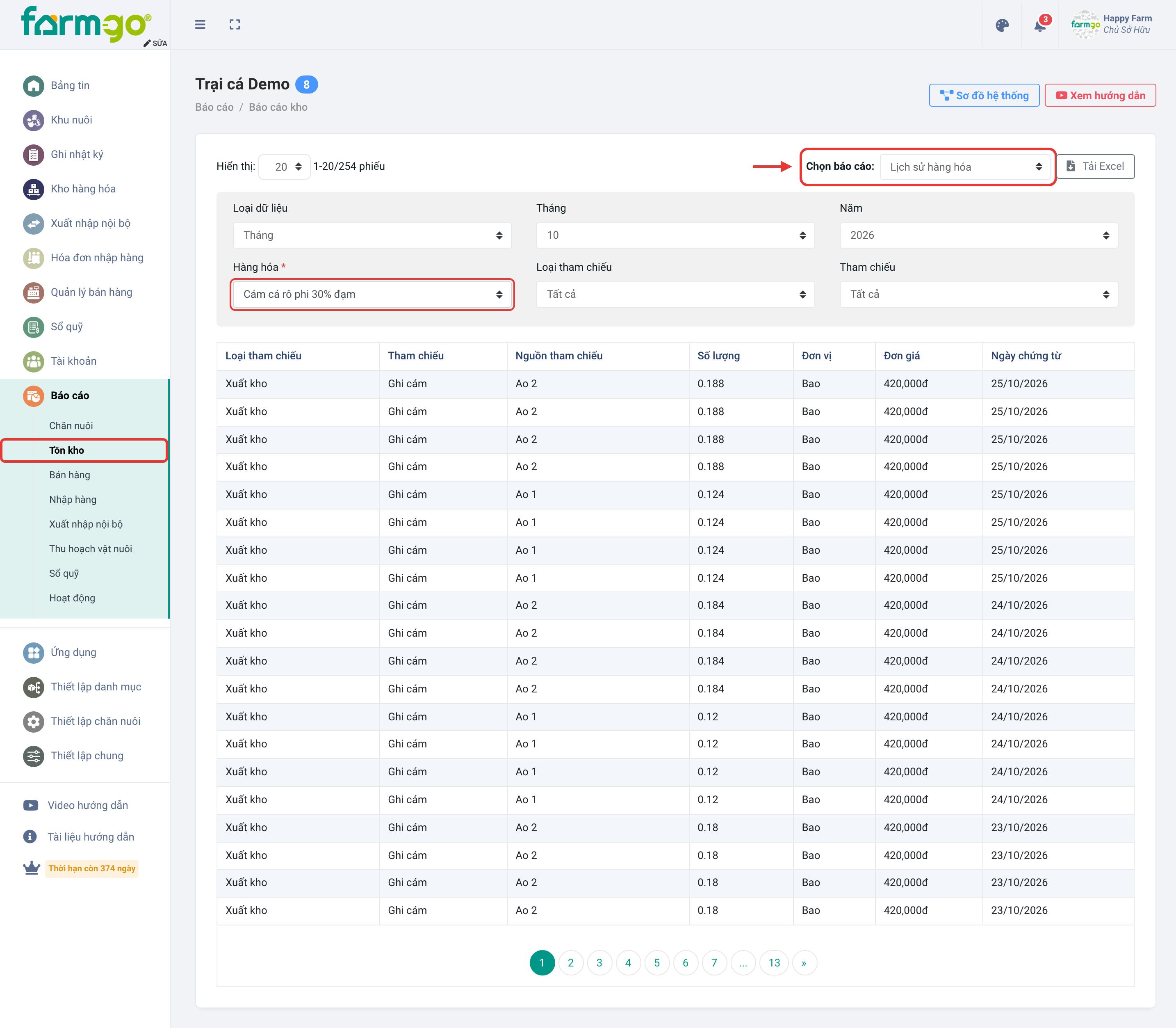Select Thu hoạch vật nuôi submenu
The width and height of the screenshot is (1176, 1028).
pyautogui.click(x=90, y=549)
